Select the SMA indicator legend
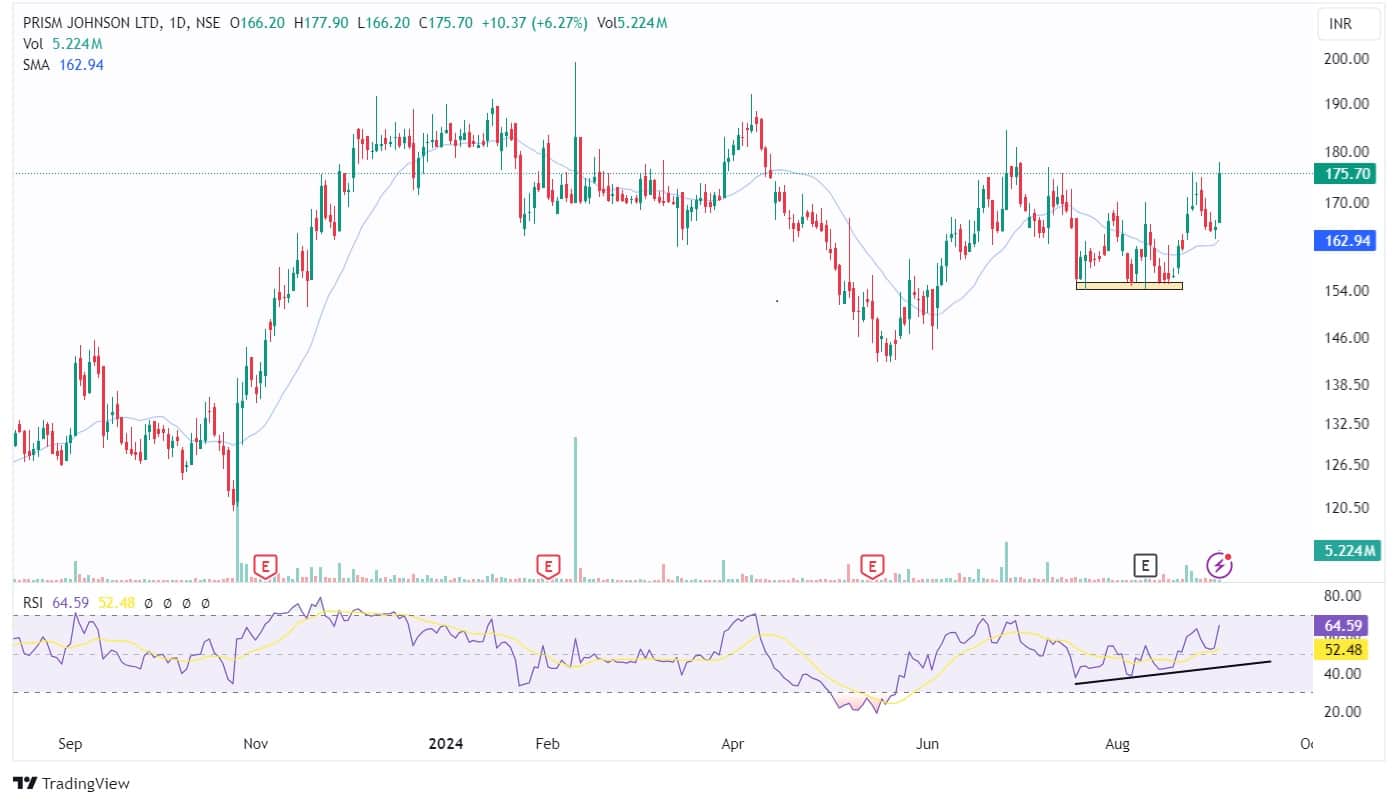Screen dimensions: 1398x805 (35, 65)
